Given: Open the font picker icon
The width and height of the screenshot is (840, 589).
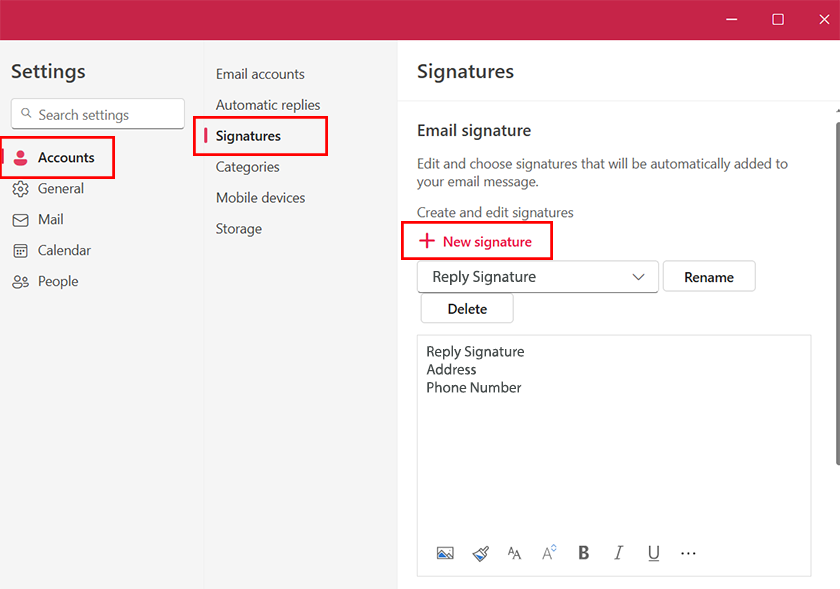Looking at the screenshot, I should pyautogui.click(x=514, y=553).
